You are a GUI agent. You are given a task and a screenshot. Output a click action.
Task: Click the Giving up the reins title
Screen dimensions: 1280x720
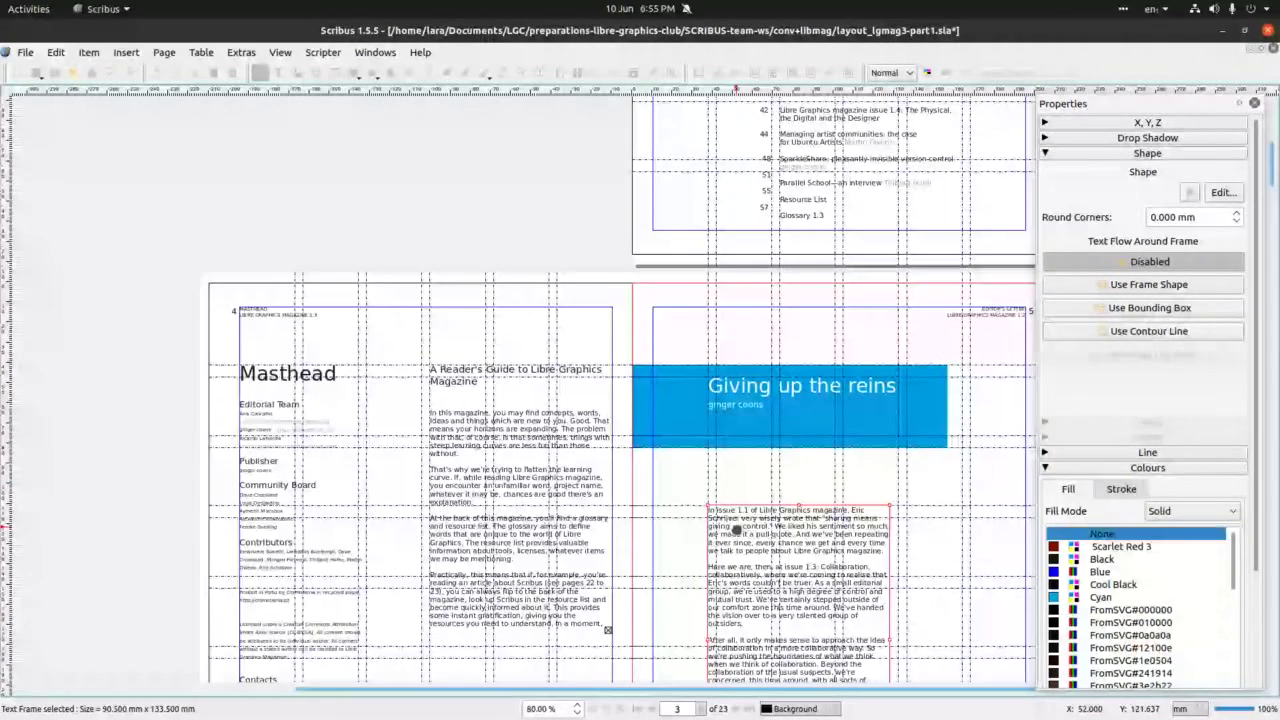click(802, 386)
